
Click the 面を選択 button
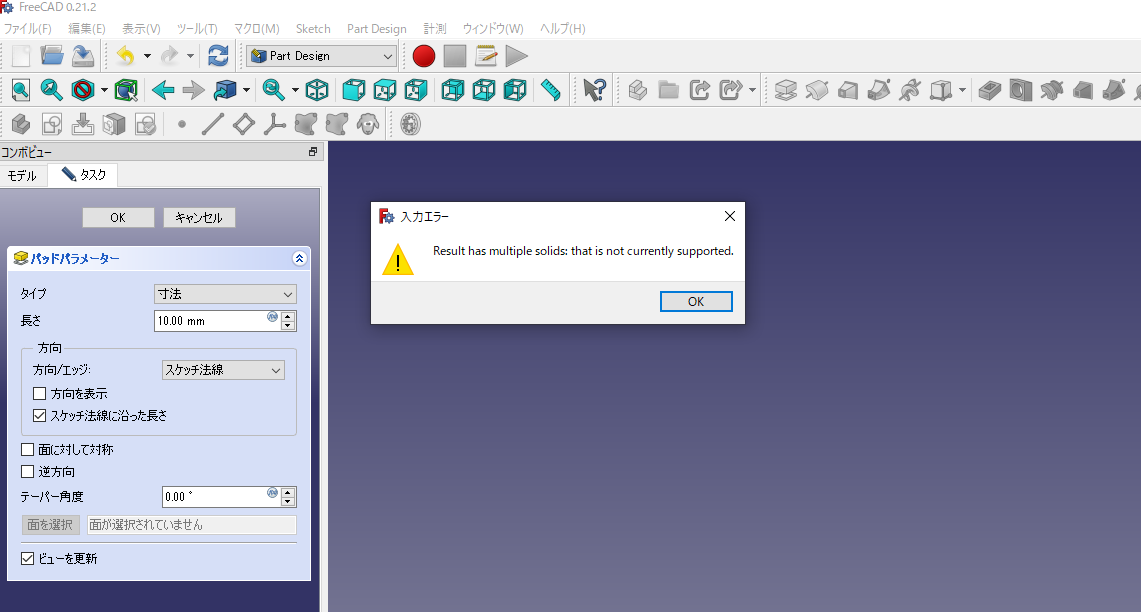[50, 525]
